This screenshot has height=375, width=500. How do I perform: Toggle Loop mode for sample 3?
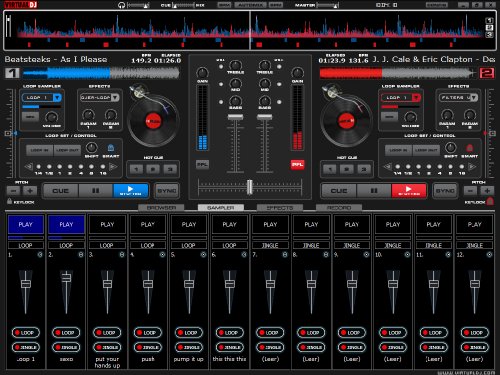tap(107, 332)
